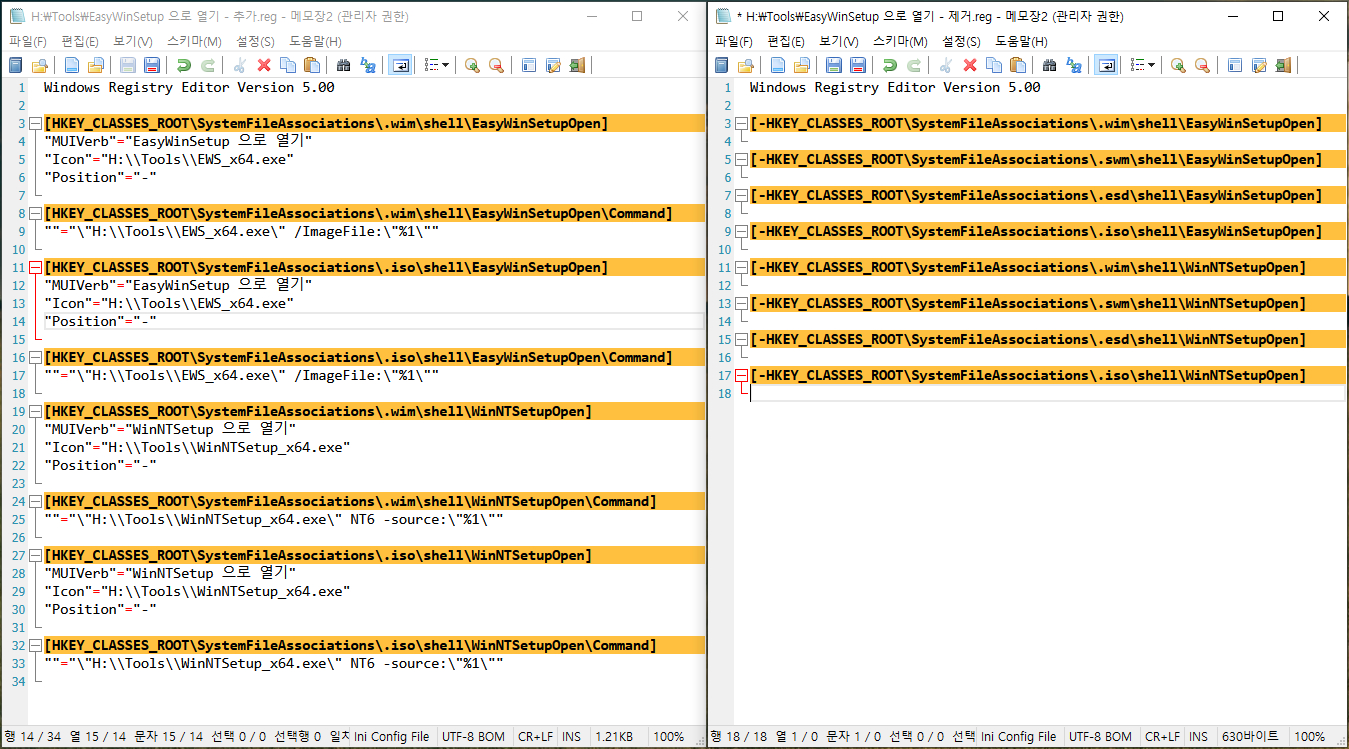The height and width of the screenshot is (749, 1349).
Task: Click the Zoom In magnifier in right window
Action: tap(1178, 65)
